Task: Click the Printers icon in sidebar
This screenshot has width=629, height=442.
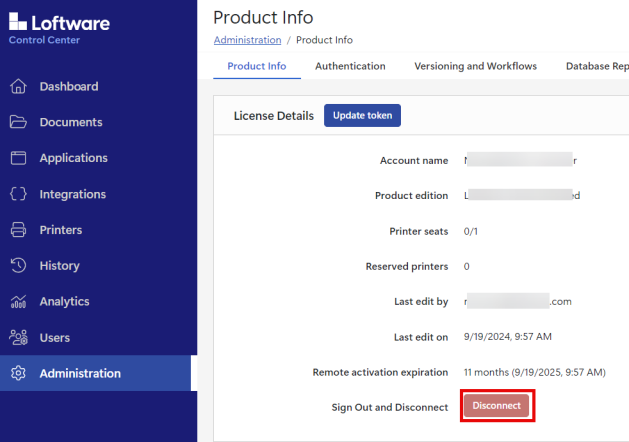Action: pyautogui.click(x=18, y=230)
